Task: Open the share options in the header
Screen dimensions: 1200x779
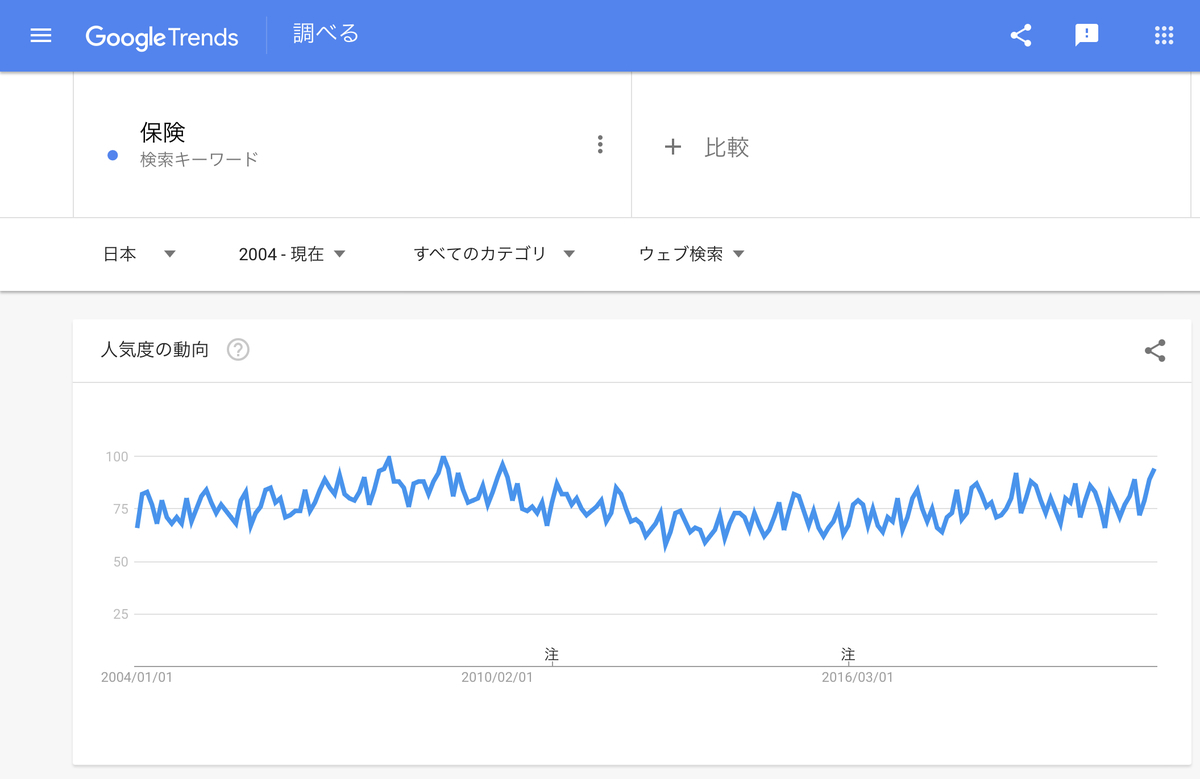Action: tap(1021, 34)
